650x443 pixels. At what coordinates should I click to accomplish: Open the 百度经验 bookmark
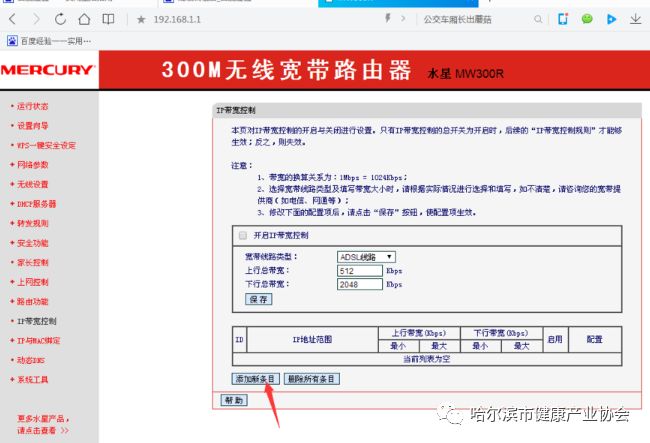pyautogui.click(x=49, y=41)
